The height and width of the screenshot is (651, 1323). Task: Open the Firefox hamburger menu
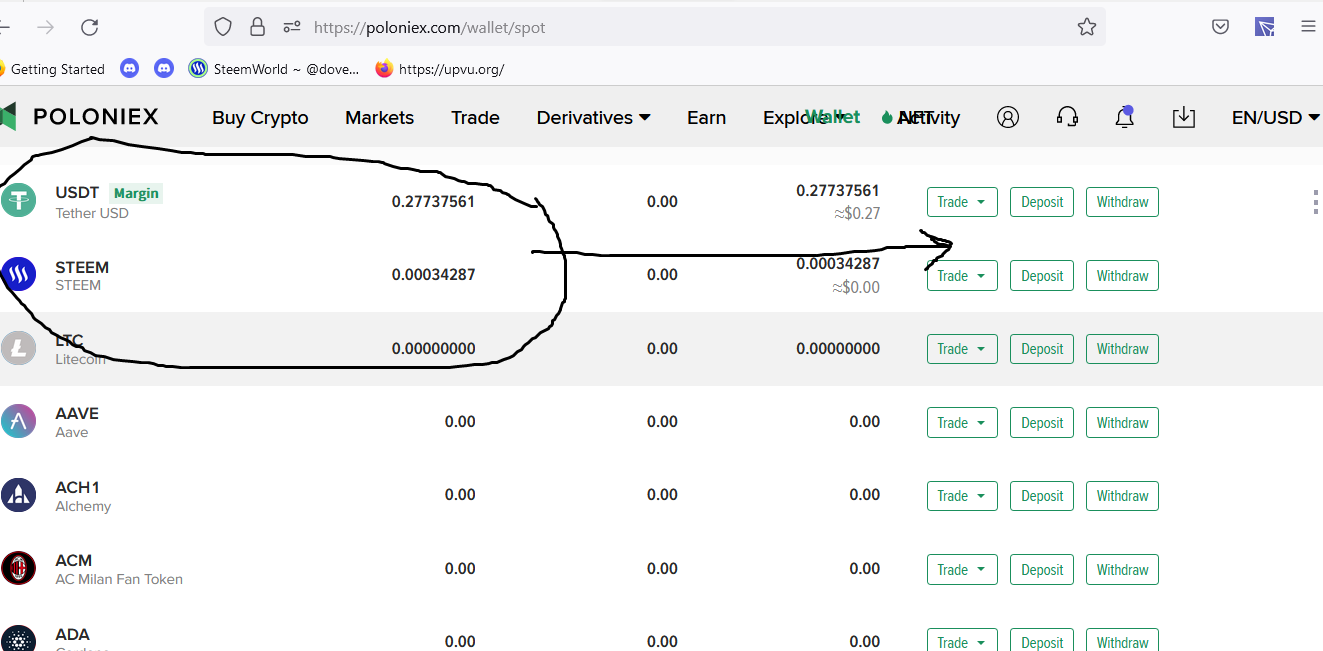click(x=1308, y=27)
